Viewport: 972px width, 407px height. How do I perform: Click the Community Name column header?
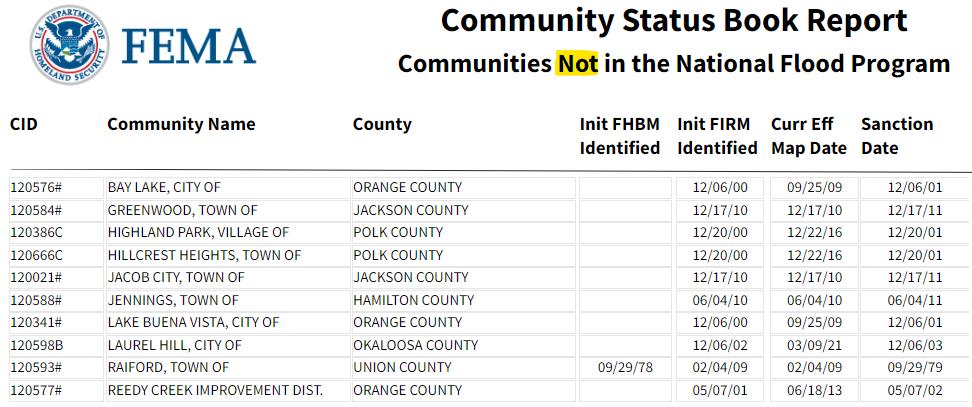coord(181,124)
